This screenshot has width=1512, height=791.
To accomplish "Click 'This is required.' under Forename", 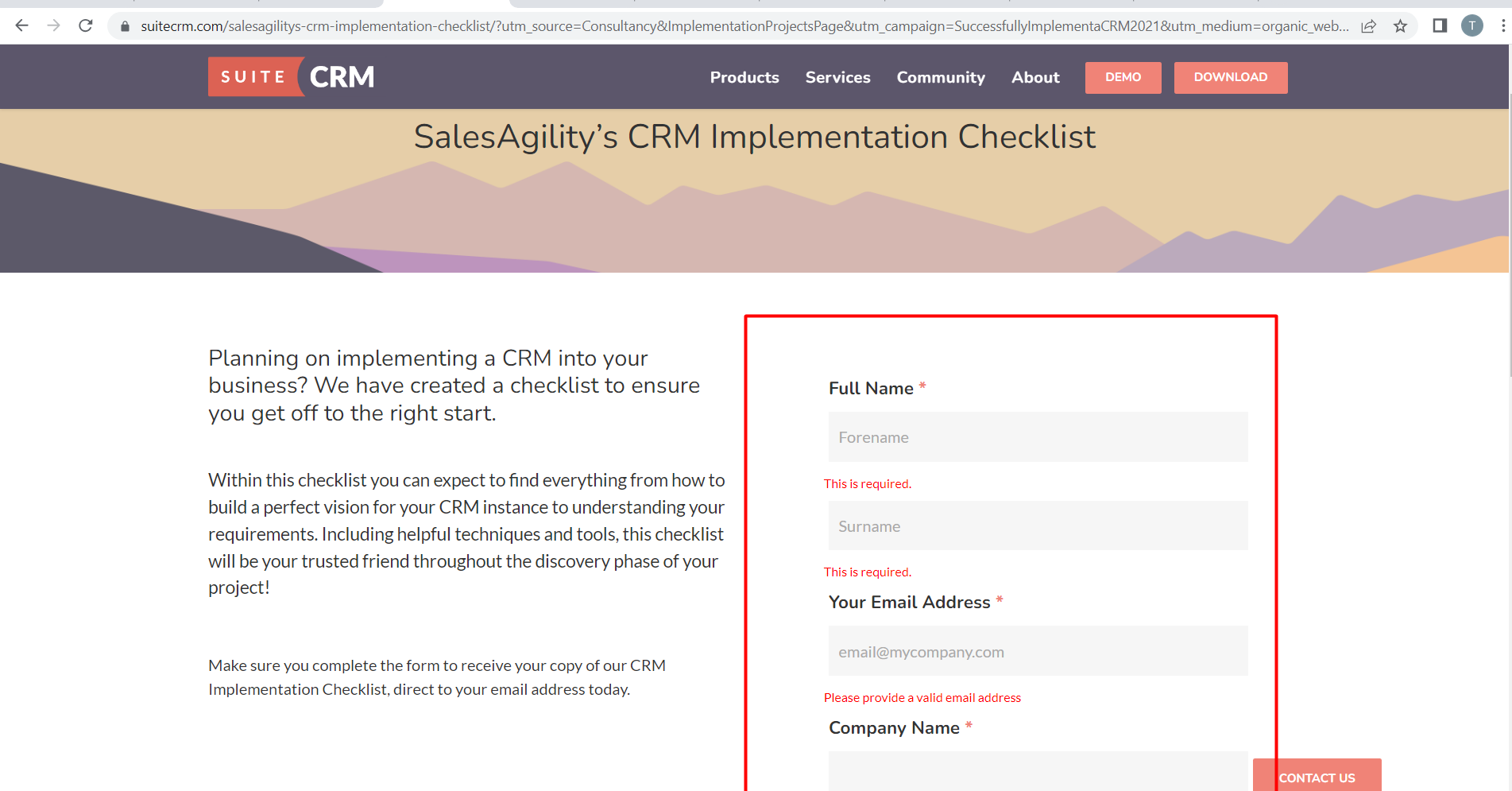I will click(x=868, y=483).
